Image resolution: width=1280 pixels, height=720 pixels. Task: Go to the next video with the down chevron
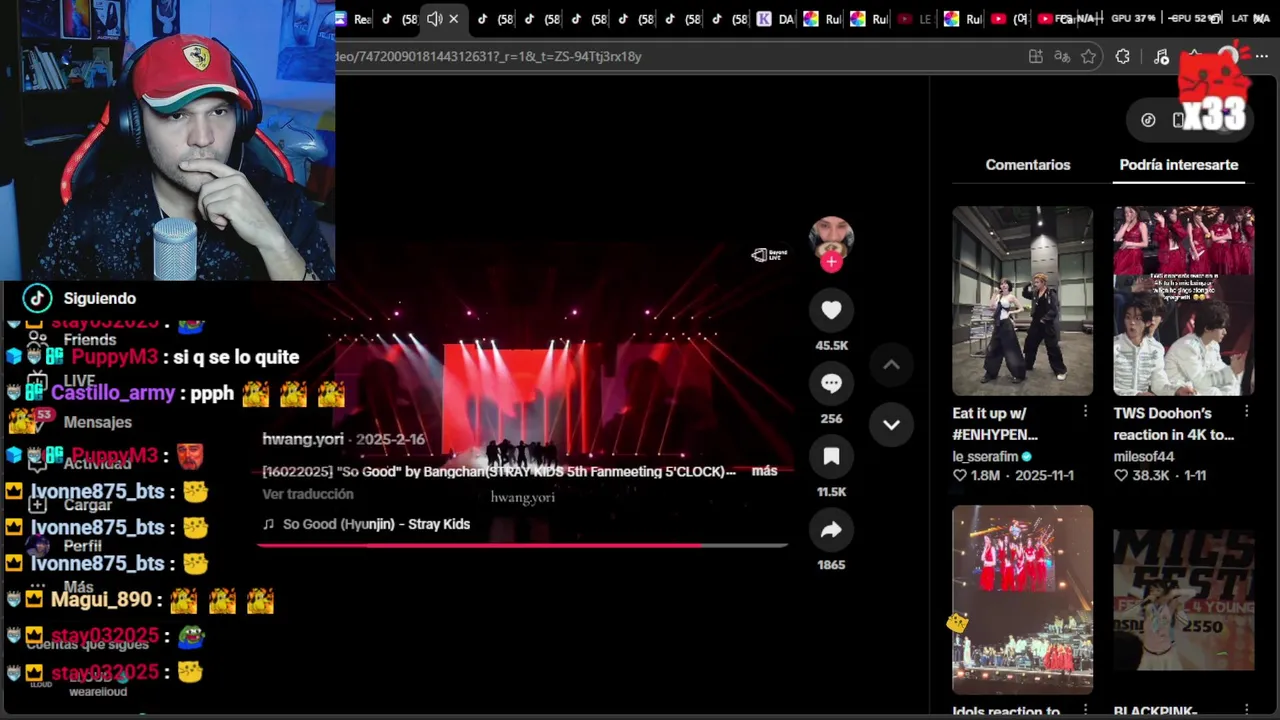click(891, 424)
